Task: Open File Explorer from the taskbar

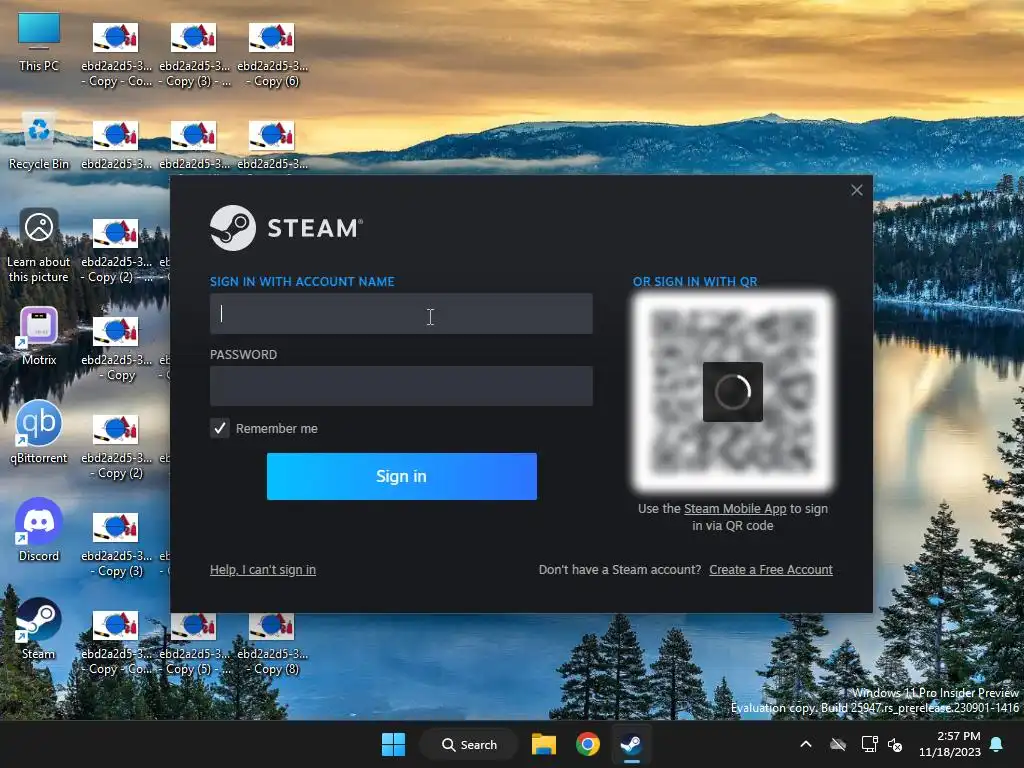Action: pos(543,744)
